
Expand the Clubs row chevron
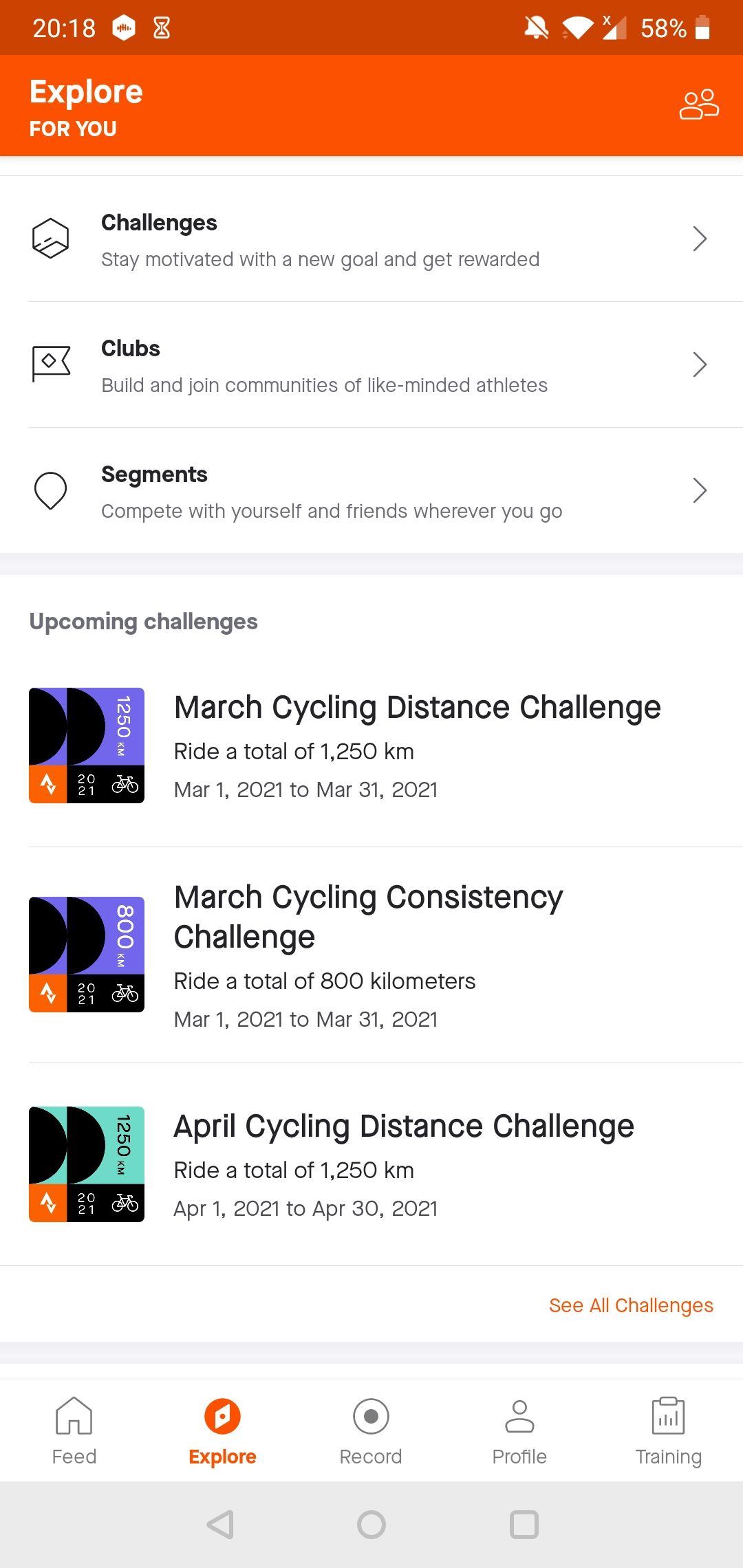point(700,364)
